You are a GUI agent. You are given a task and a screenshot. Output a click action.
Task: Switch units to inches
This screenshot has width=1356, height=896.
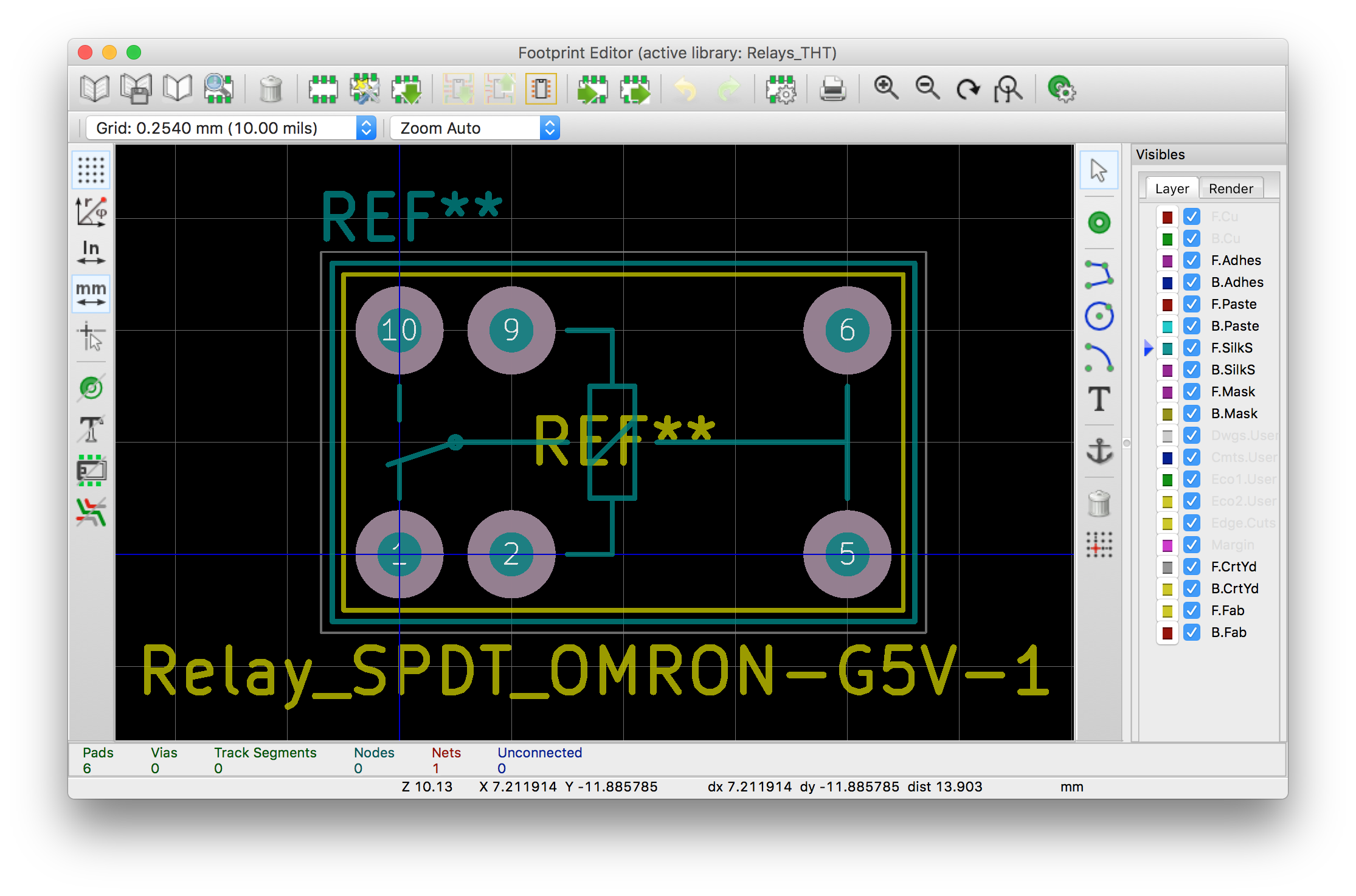[91, 252]
